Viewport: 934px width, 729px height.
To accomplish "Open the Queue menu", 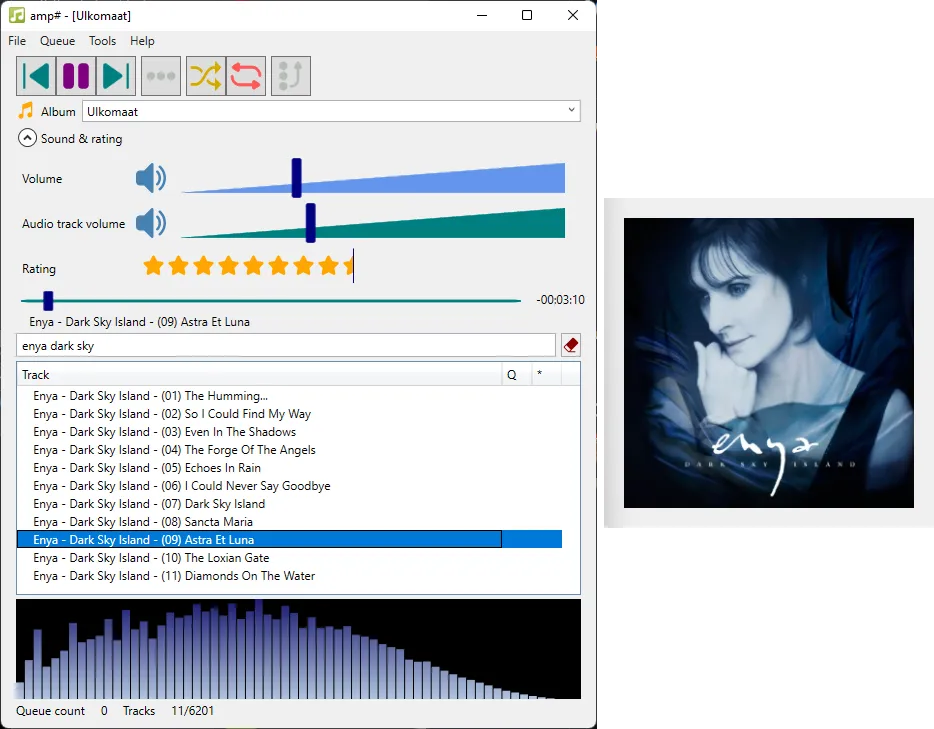I will 57,41.
